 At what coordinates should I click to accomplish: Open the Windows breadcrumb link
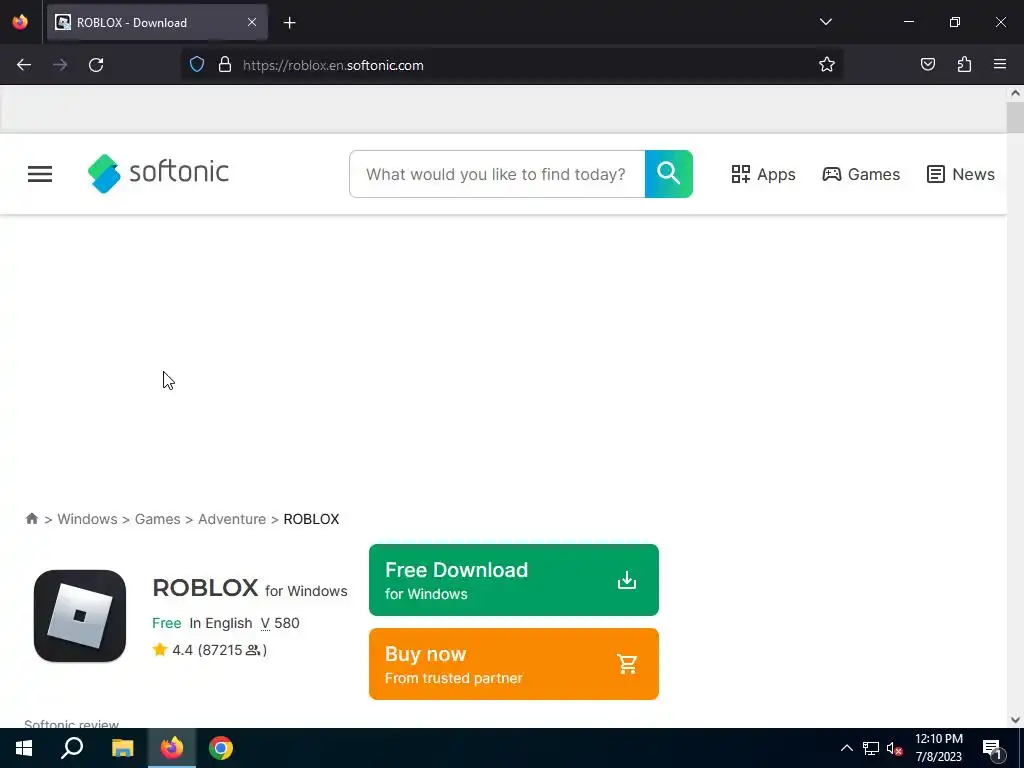[88, 519]
